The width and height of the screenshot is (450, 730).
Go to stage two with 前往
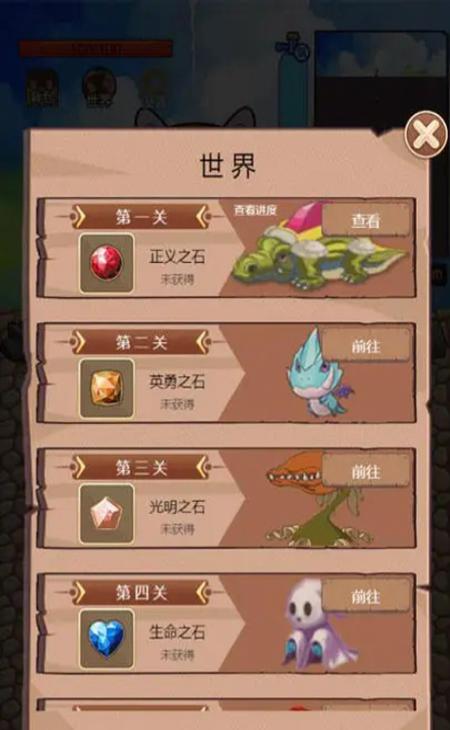[x=366, y=346]
